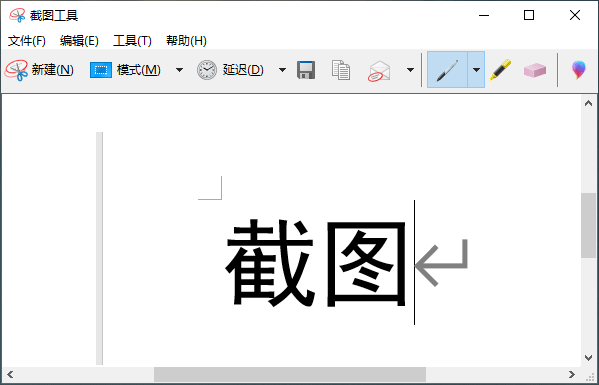Open the send-to dropdown arrow
This screenshot has width=599, height=385.
pyautogui.click(x=410, y=70)
